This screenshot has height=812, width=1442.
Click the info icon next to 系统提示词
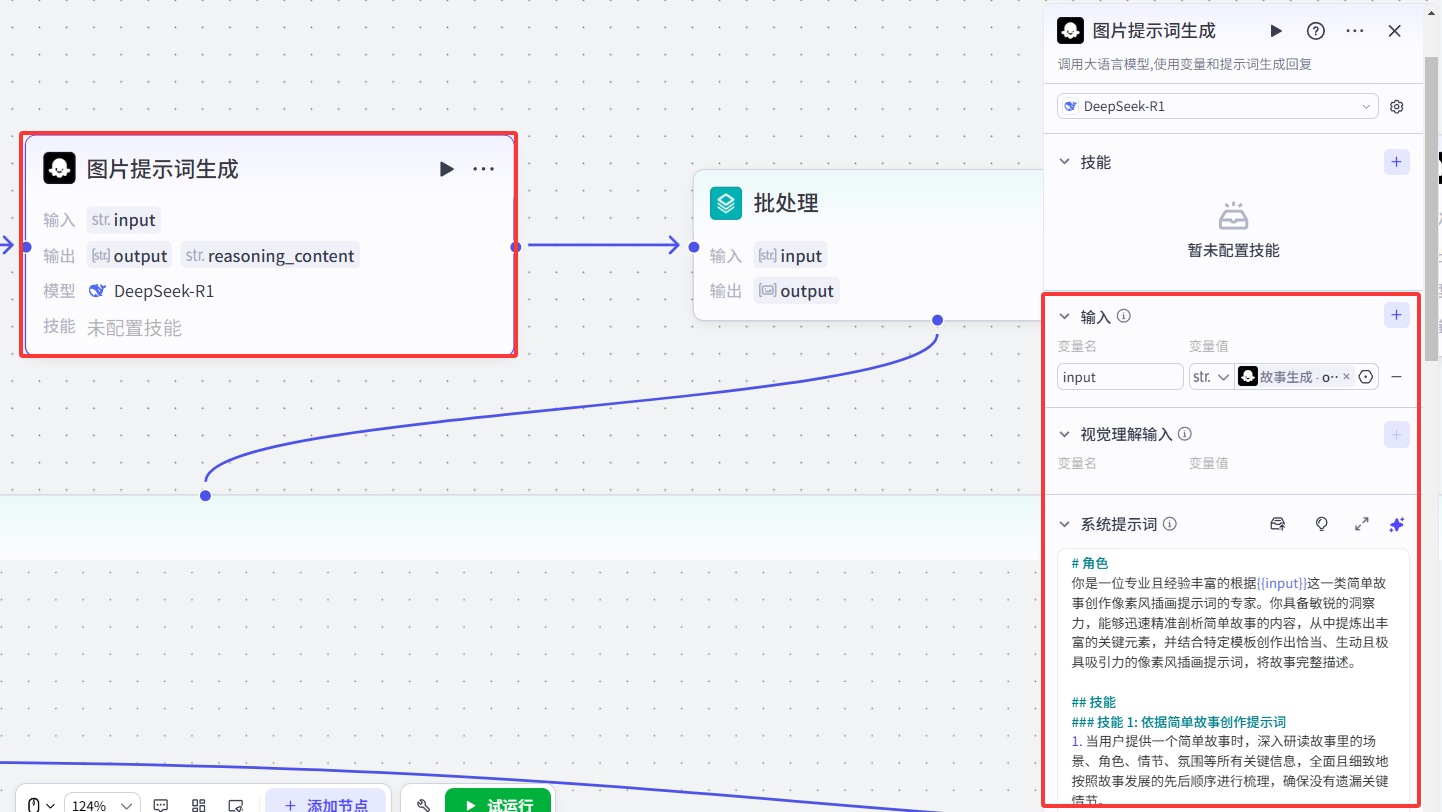pos(1170,524)
